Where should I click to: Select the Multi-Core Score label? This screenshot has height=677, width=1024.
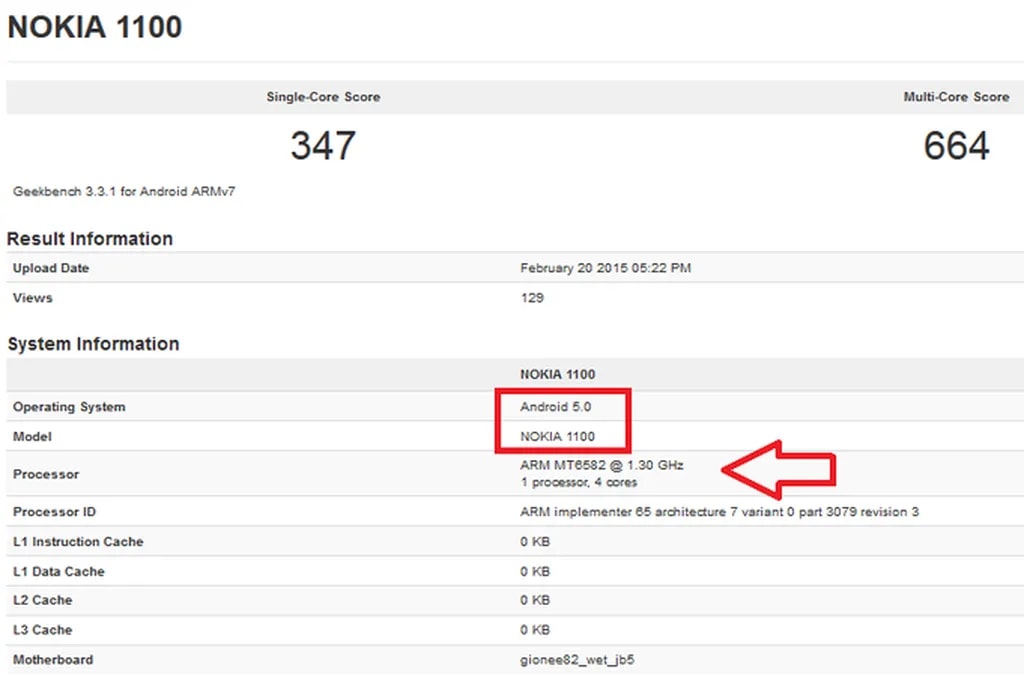coord(956,97)
